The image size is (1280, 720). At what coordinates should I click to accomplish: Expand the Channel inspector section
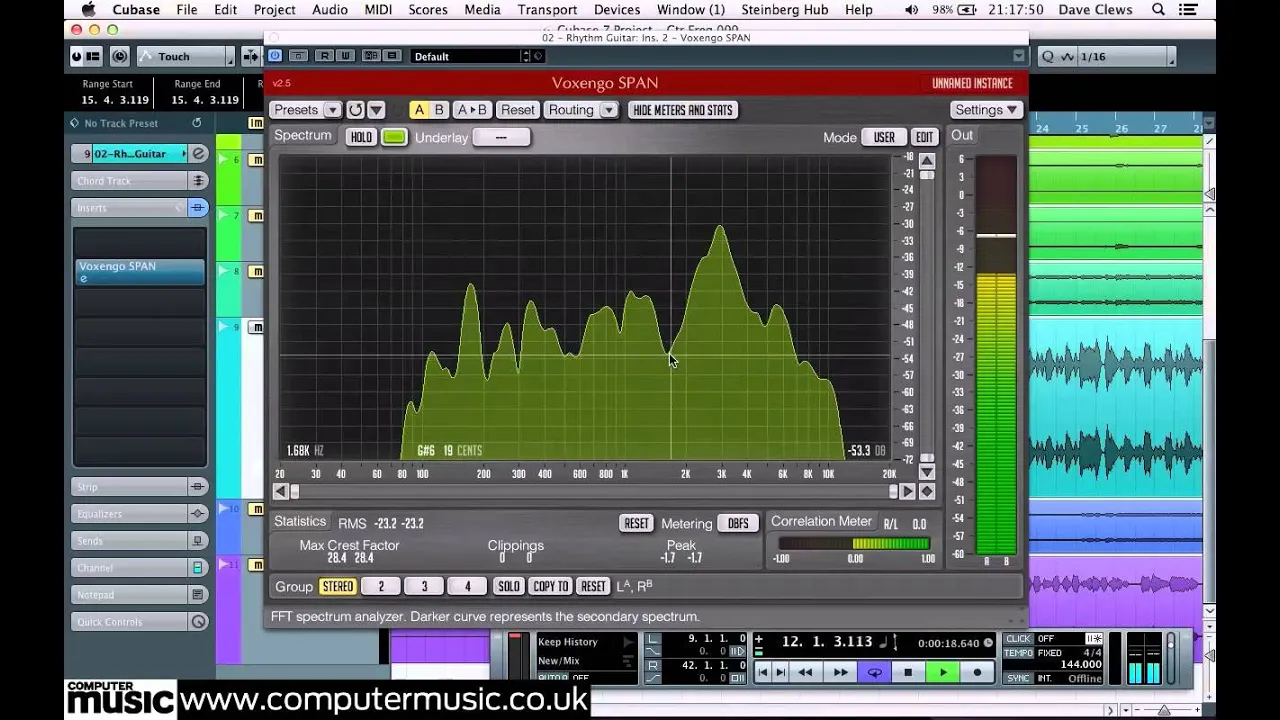140,568
